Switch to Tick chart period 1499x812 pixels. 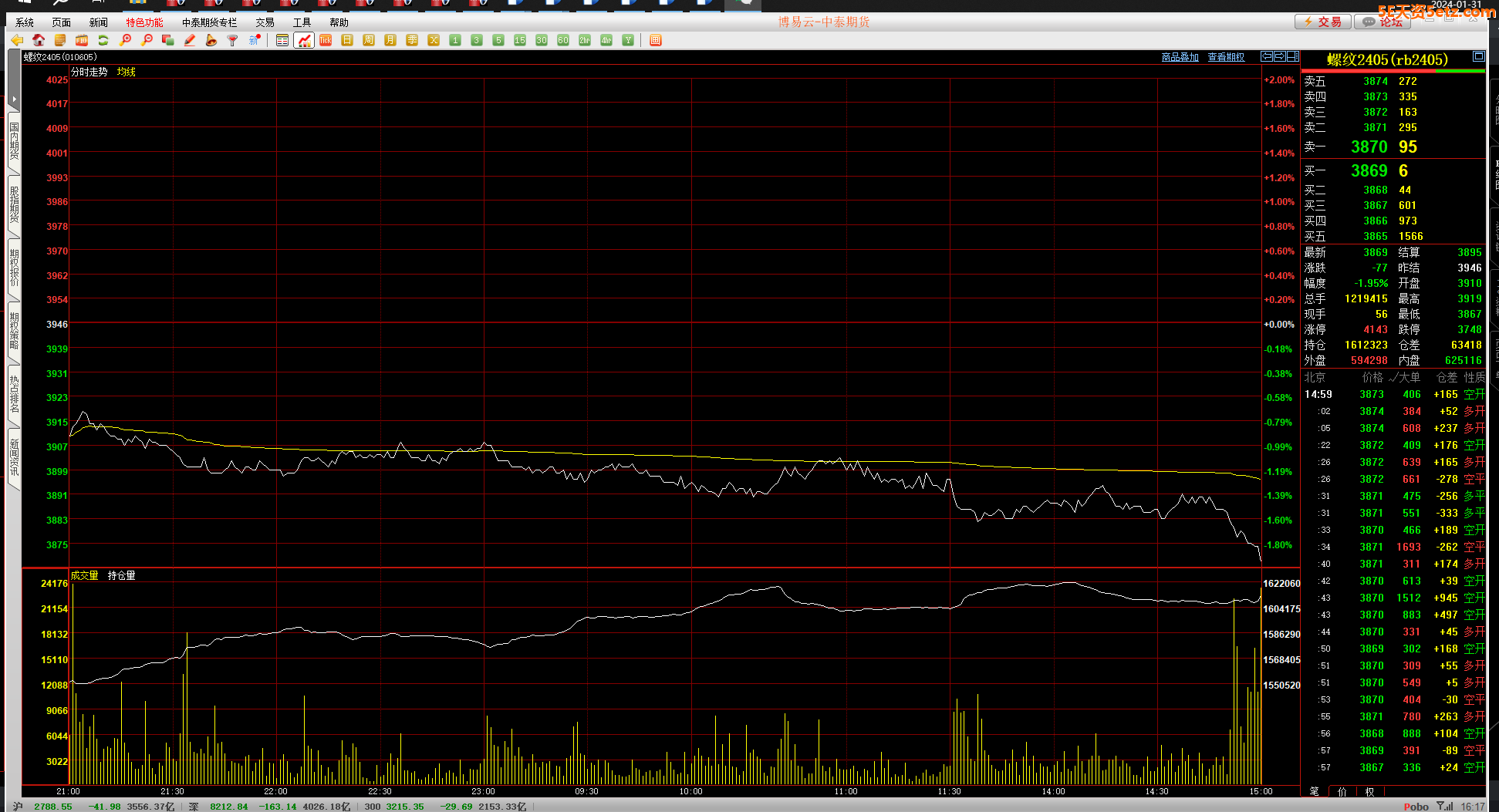point(326,40)
